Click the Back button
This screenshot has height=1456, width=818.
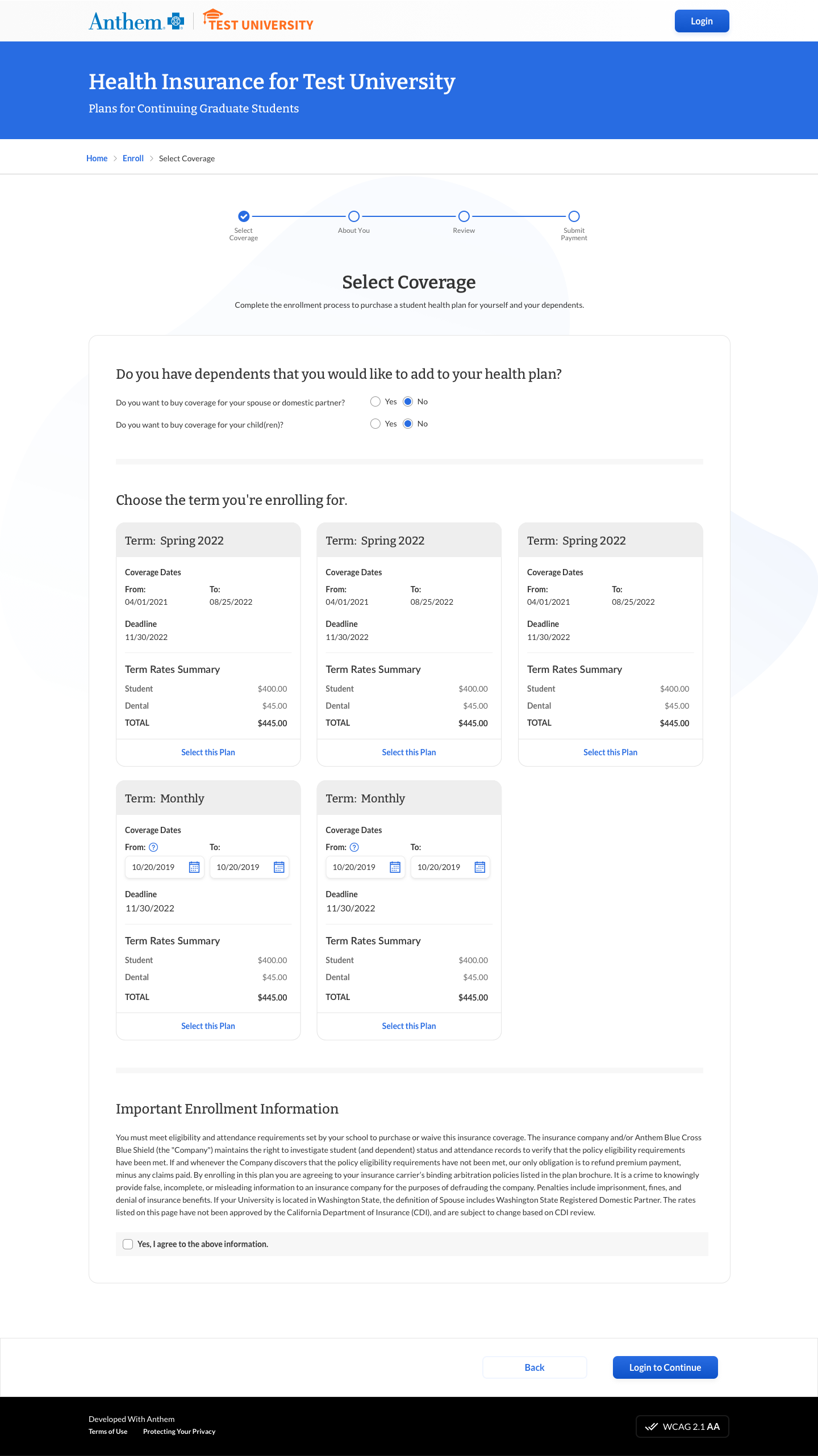(x=535, y=1367)
